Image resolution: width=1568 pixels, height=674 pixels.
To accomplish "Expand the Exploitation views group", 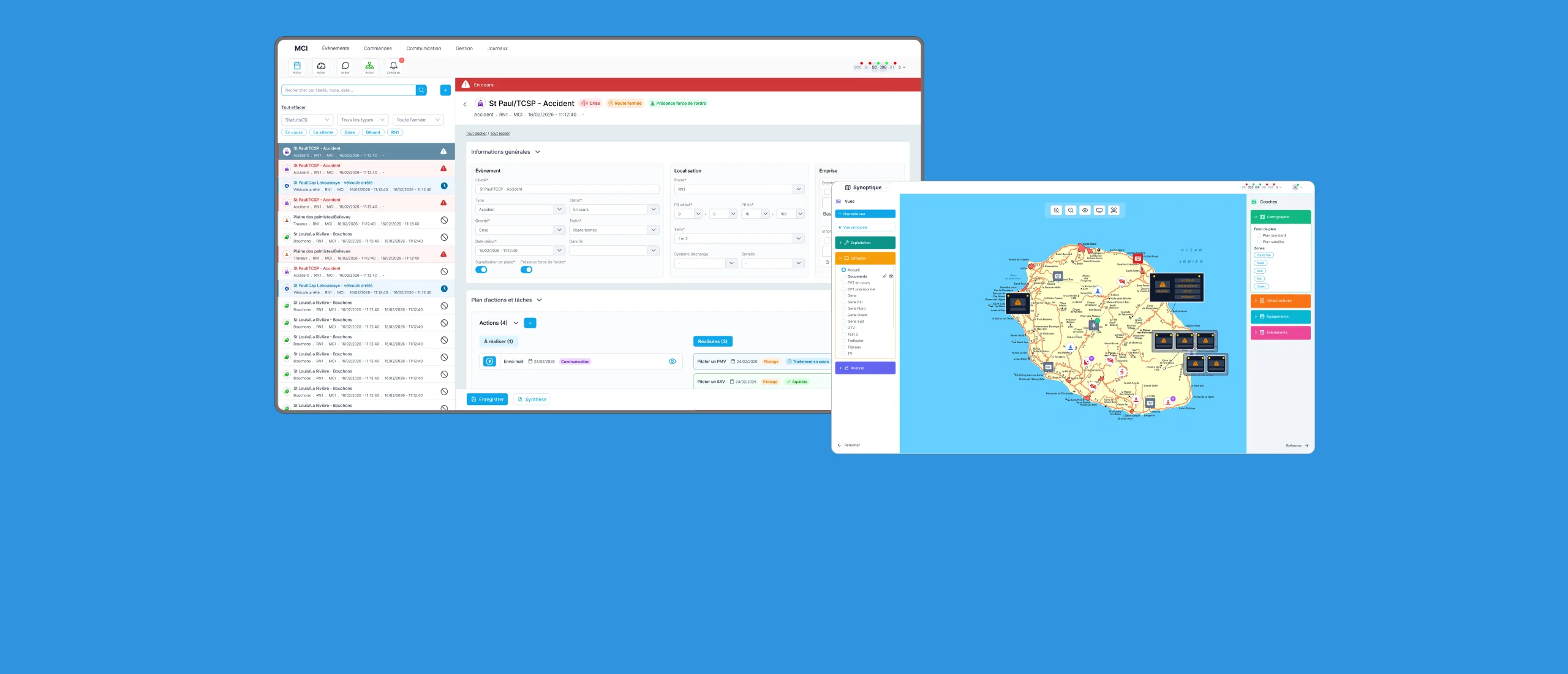I will tap(865, 243).
